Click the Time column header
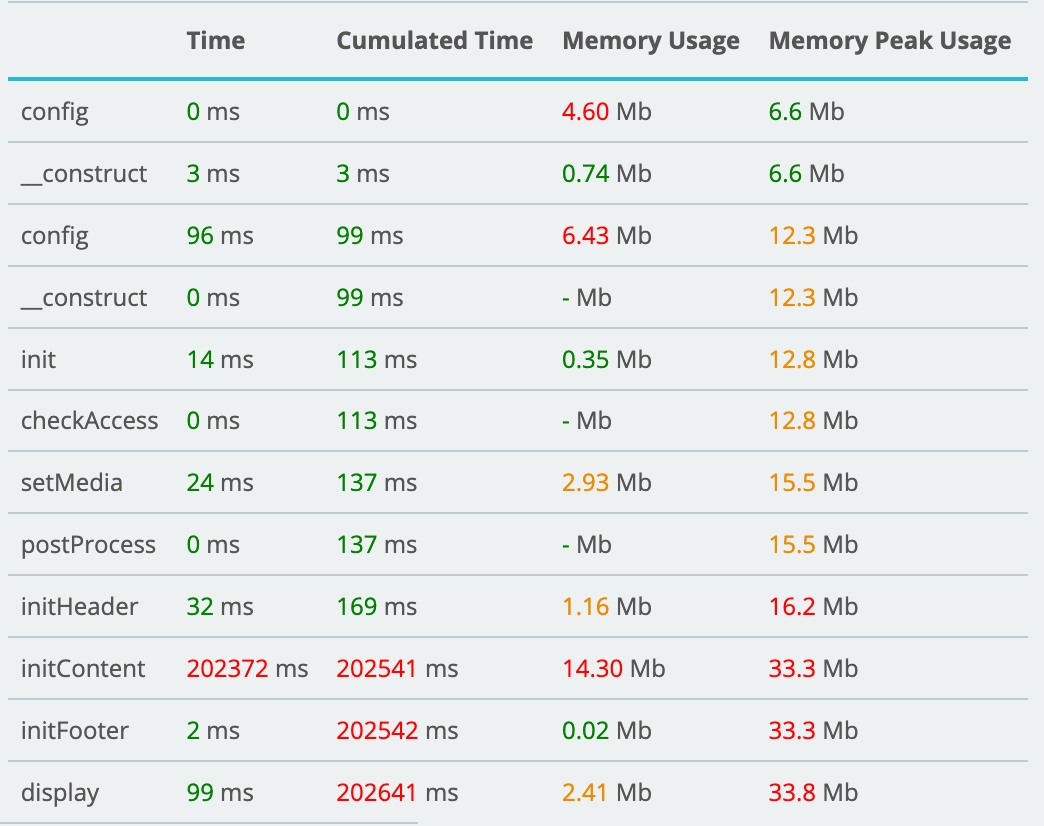 pyautogui.click(x=215, y=41)
